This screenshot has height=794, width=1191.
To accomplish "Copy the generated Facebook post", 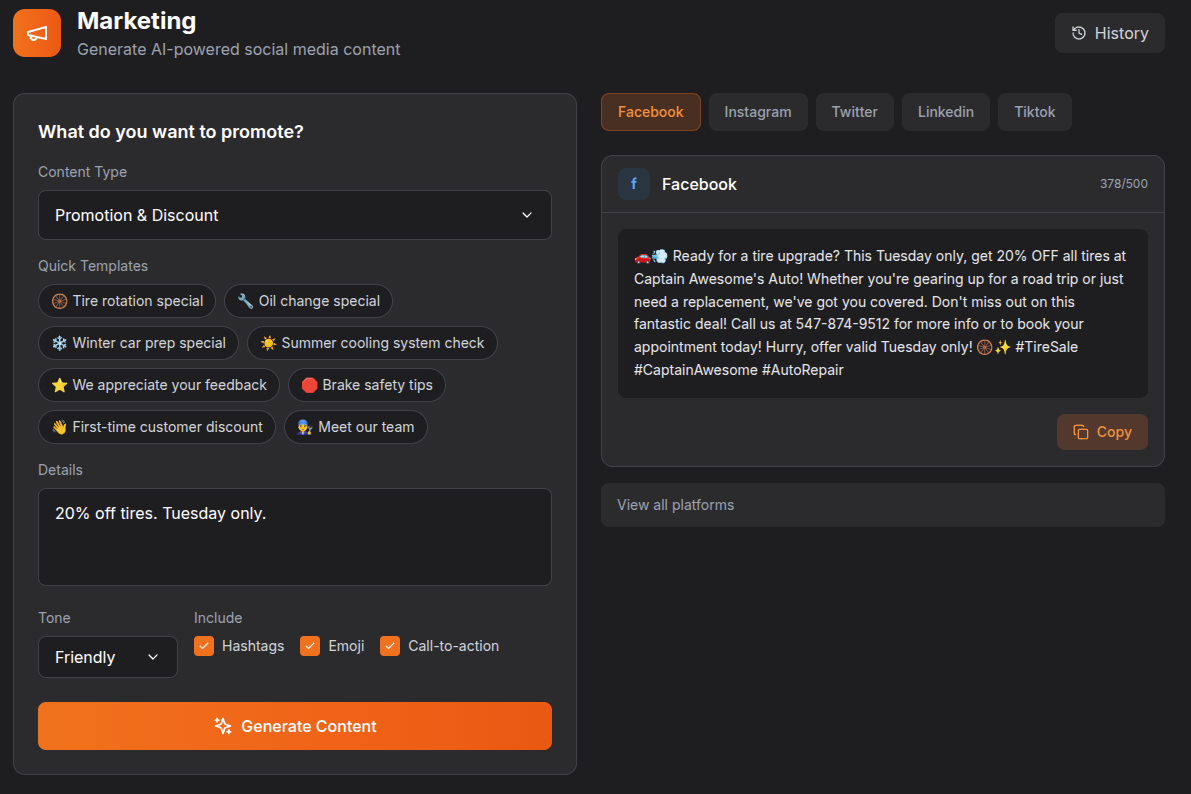I will pos(1102,432).
